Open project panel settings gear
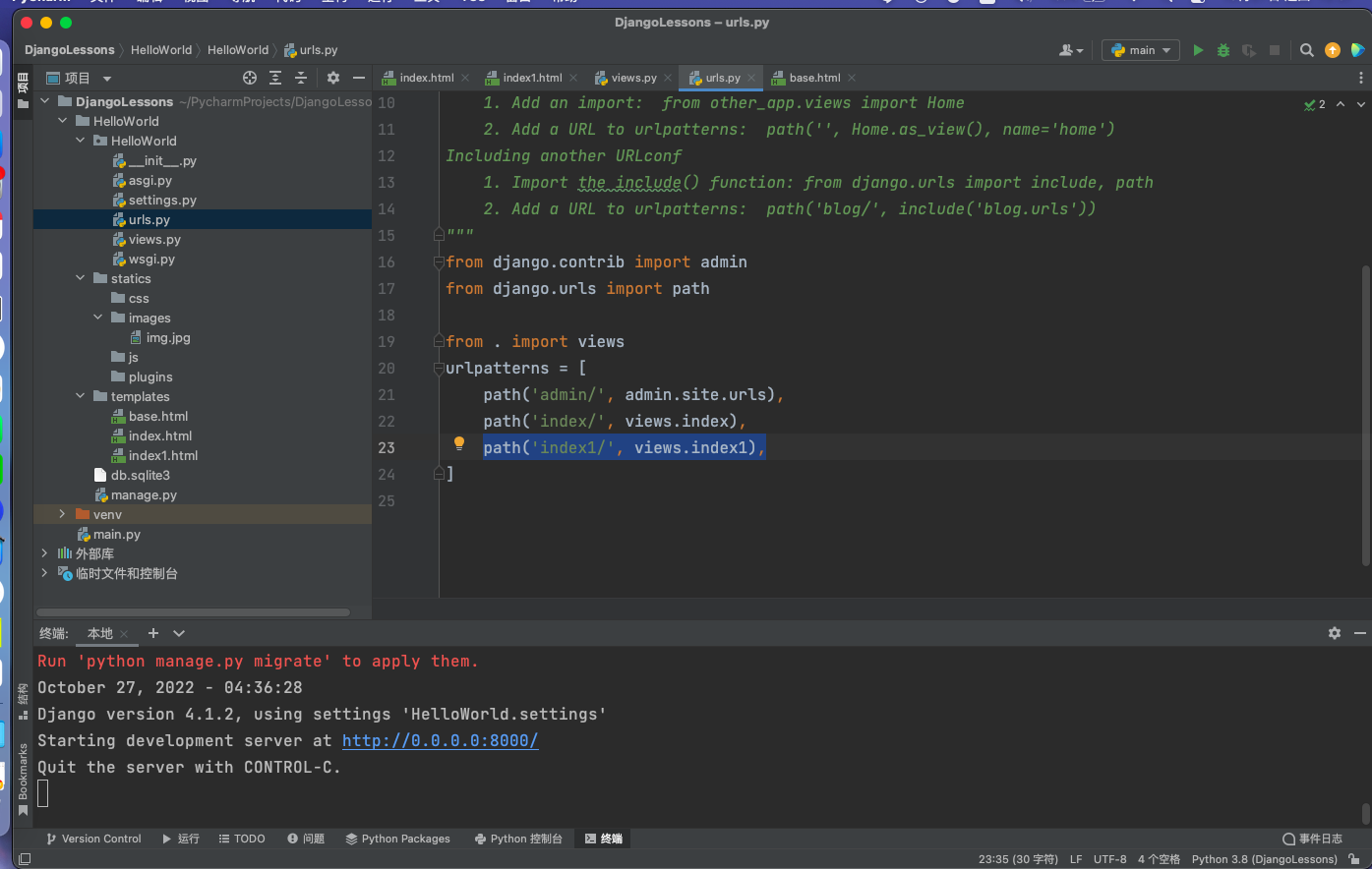1372x869 pixels. (333, 78)
